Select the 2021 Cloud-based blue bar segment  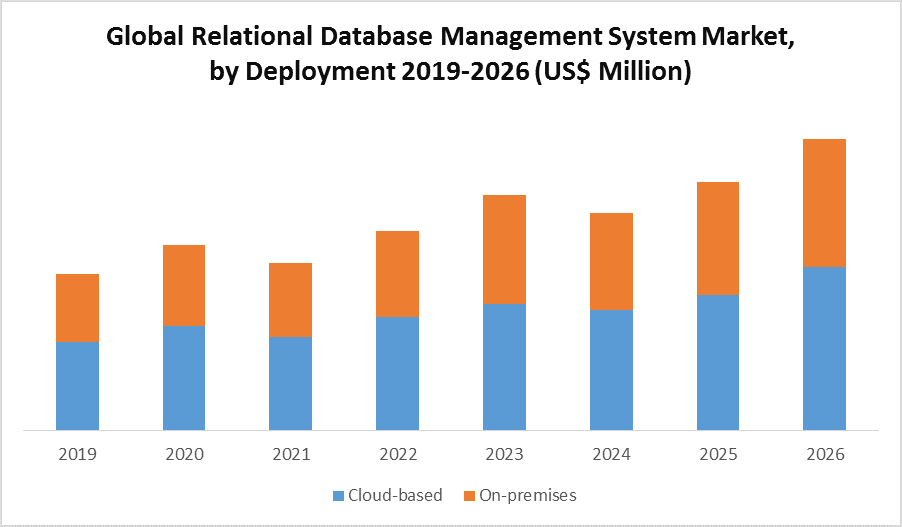coord(291,384)
